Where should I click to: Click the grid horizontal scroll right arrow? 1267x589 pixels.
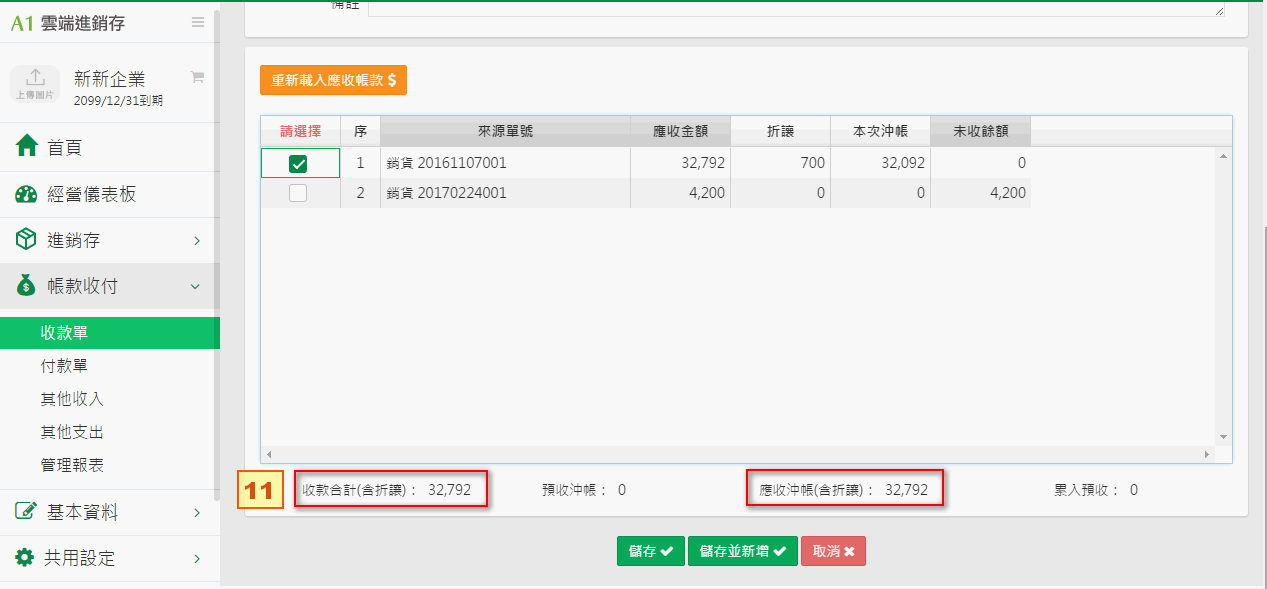click(1208, 454)
